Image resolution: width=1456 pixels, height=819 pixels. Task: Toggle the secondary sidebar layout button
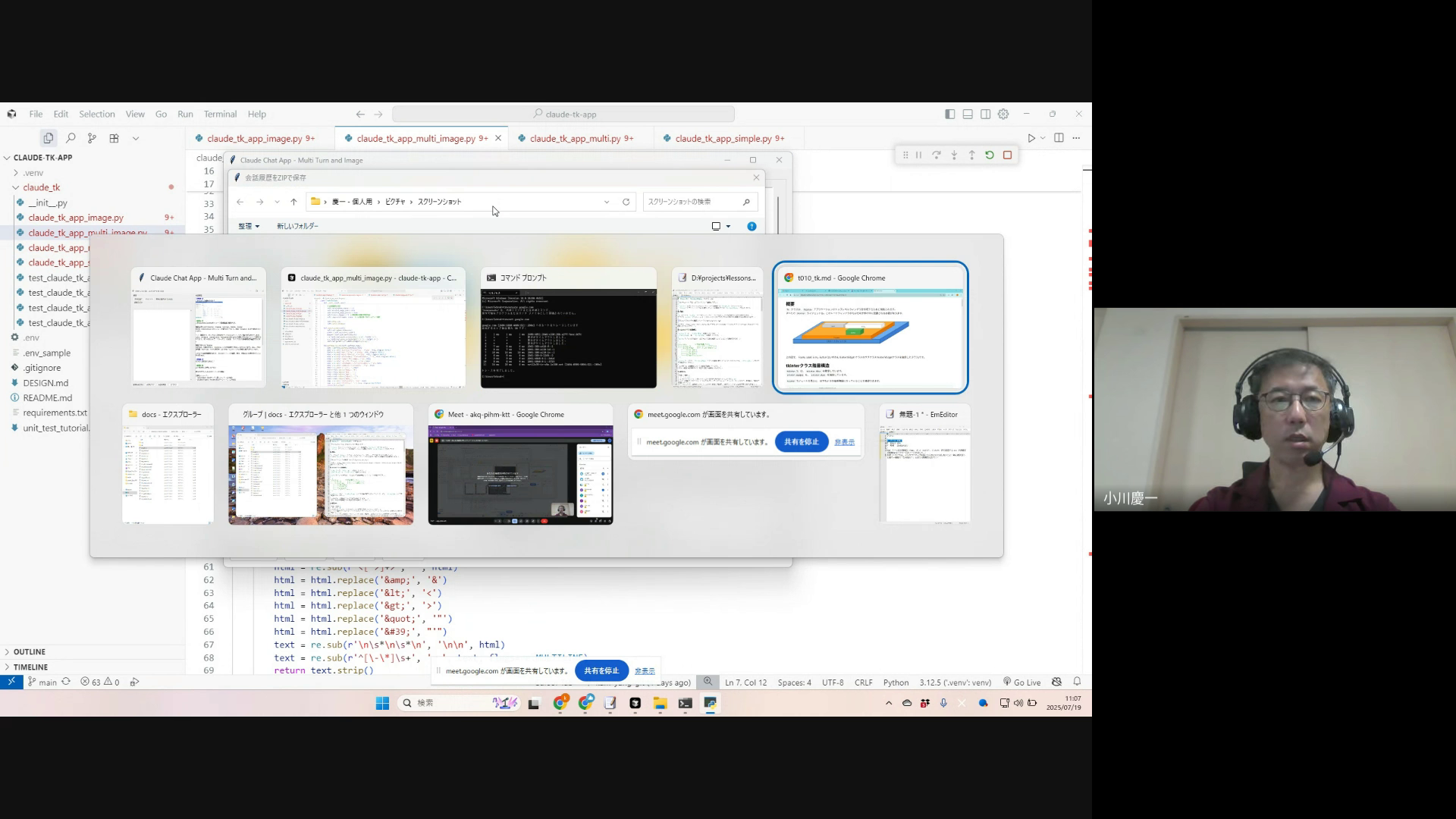coord(985,114)
